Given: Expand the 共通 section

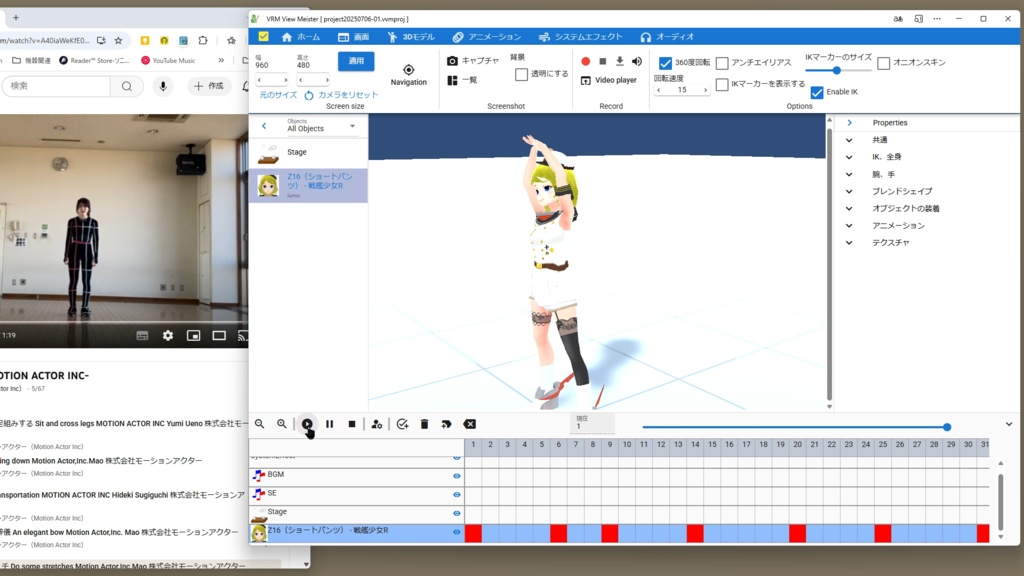Looking at the screenshot, I should (849, 140).
